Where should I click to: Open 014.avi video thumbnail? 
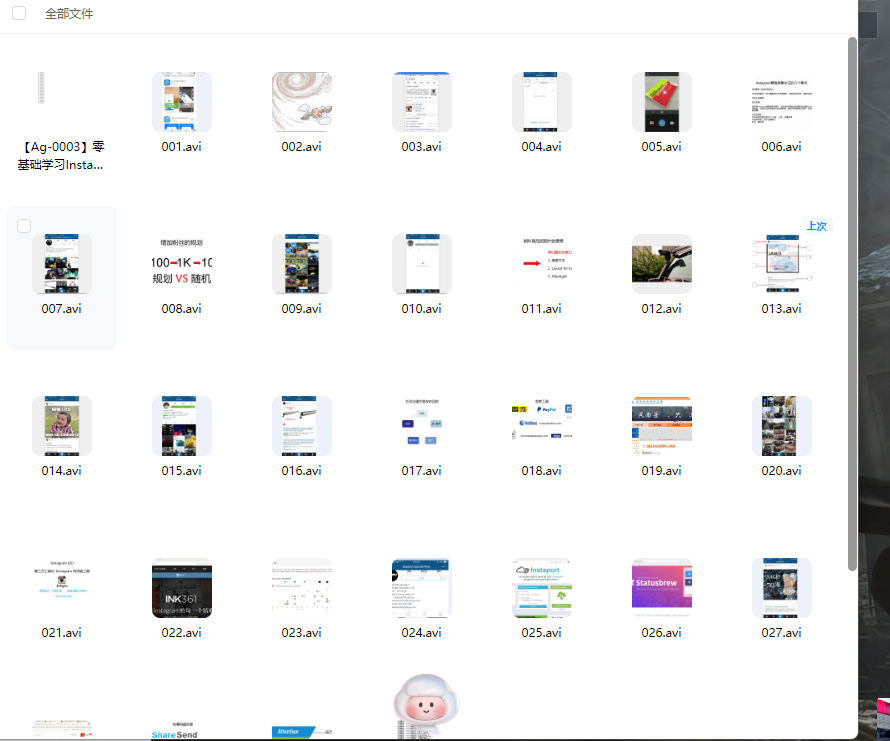[61, 426]
